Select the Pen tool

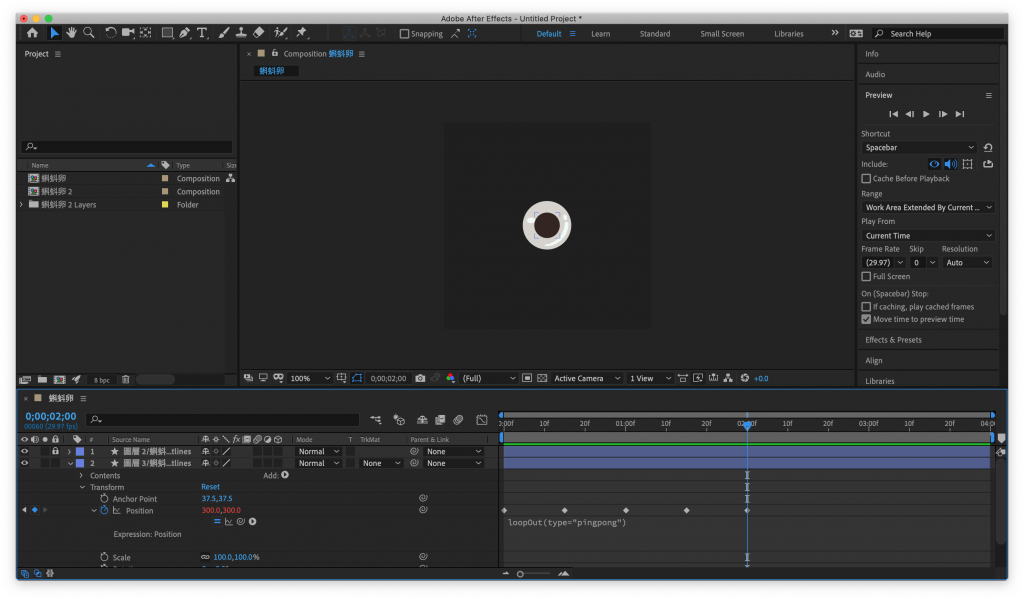coord(185,33)
